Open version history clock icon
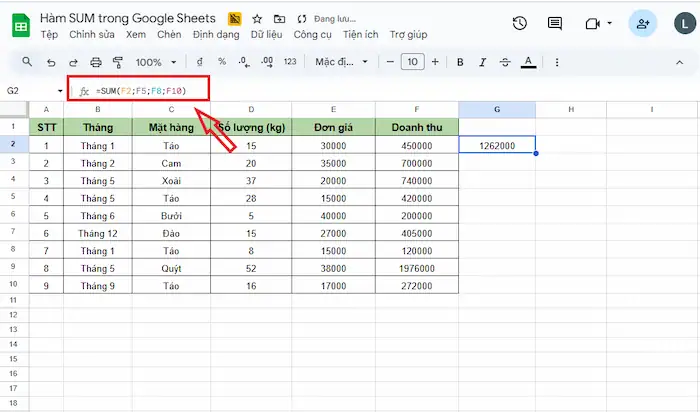Viewport: 700px width, 412px height. point(520,23)
